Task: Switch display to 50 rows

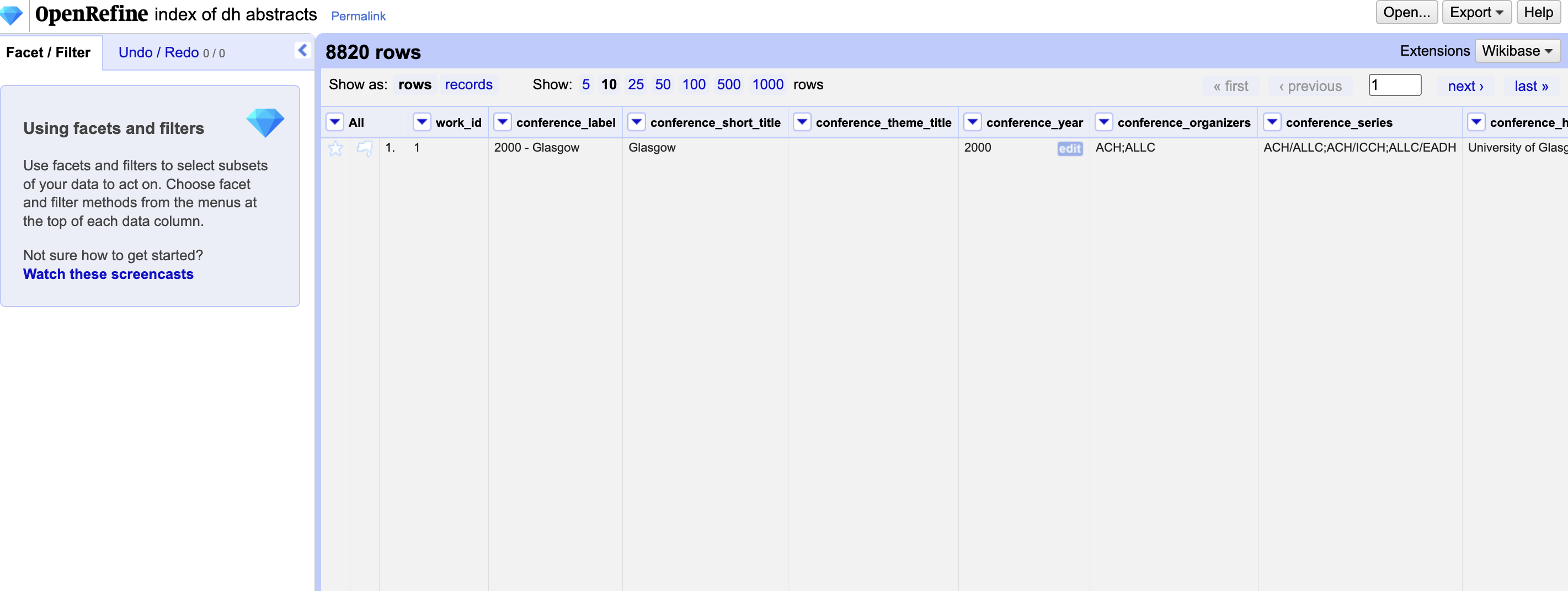Action: point(663,84)
